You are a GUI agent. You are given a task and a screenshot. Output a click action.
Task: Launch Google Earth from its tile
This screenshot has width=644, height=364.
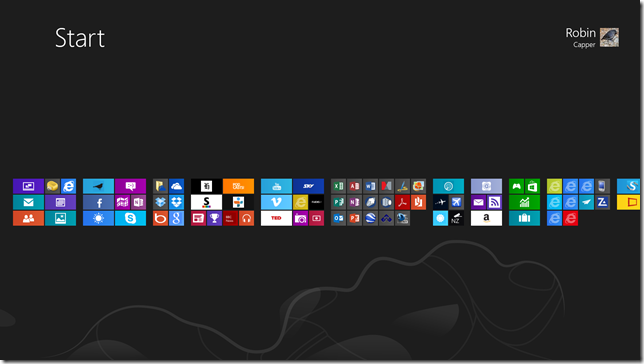[370, 218]
